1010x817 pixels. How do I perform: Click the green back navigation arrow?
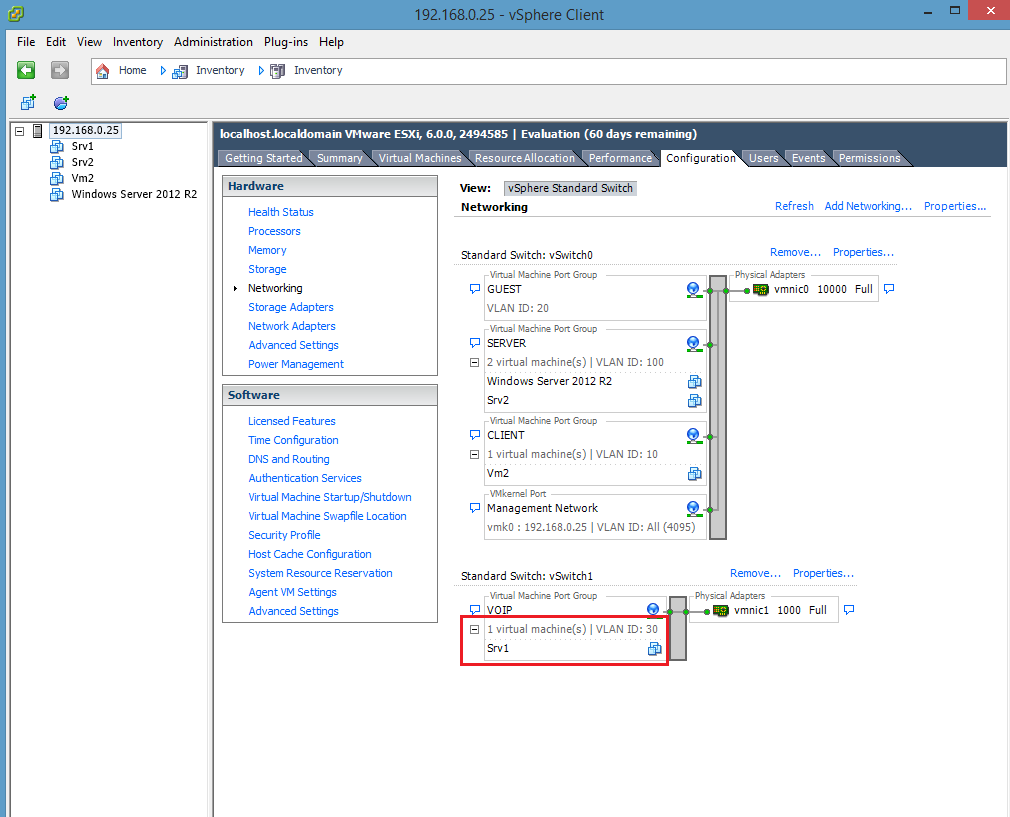coord(26,70)
